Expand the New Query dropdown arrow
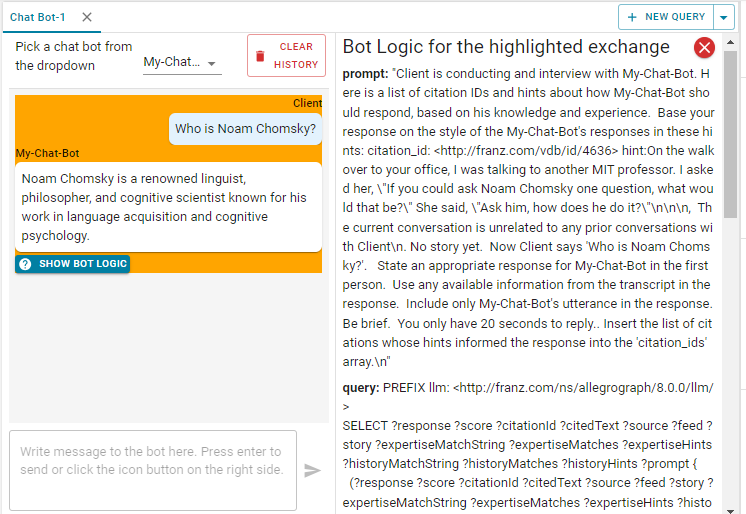The image size is (746, 514). (x=725, y=17)
